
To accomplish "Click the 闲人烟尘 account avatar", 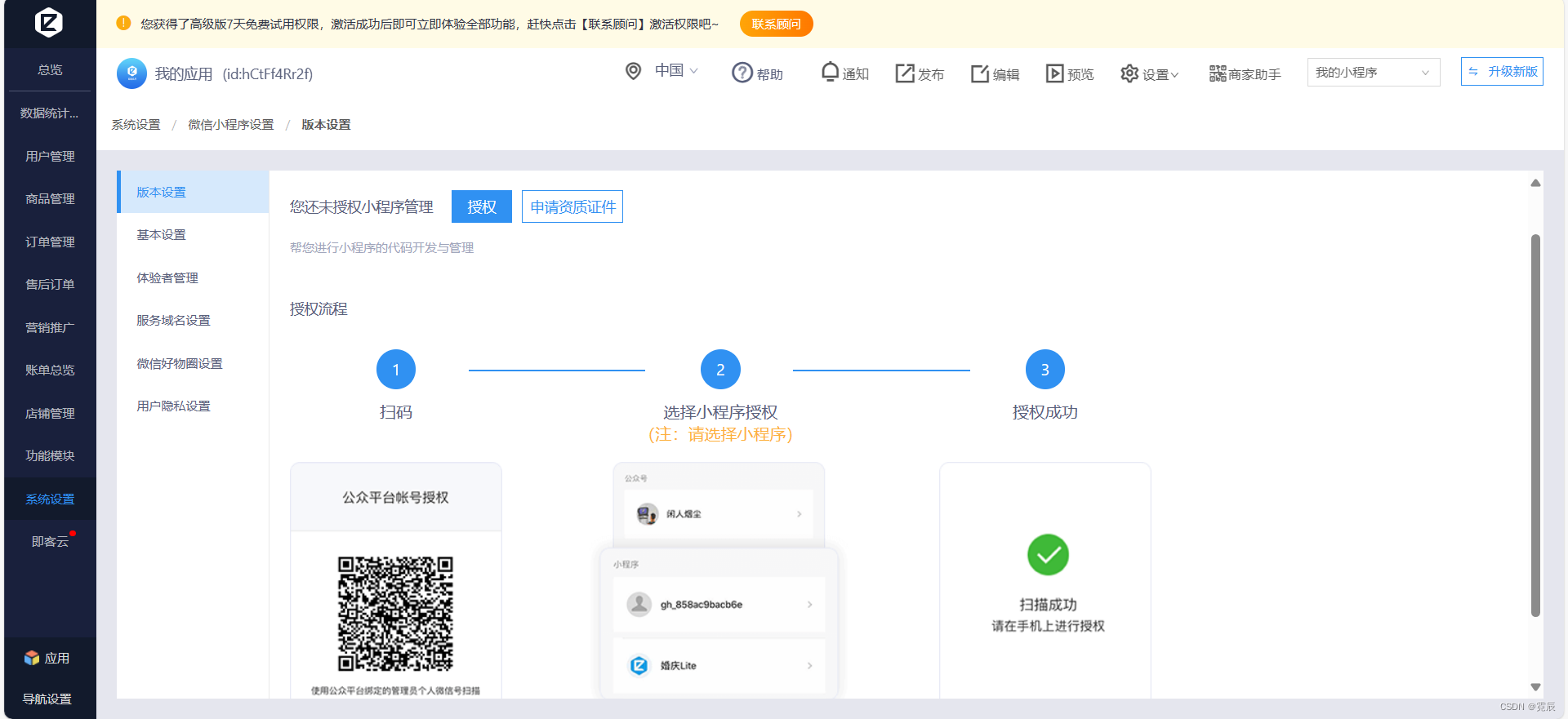I will pos(647,514).
